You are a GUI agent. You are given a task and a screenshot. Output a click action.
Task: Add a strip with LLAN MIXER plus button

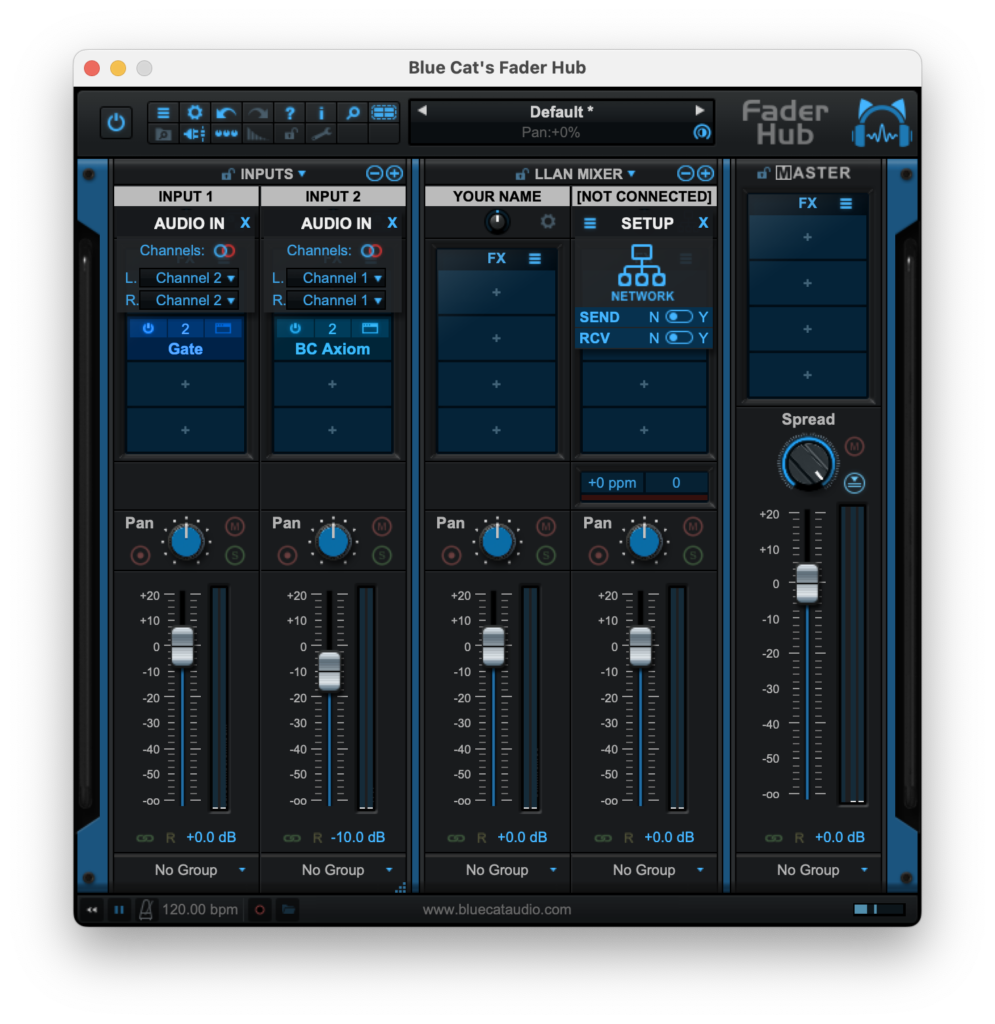pos(705,173)
